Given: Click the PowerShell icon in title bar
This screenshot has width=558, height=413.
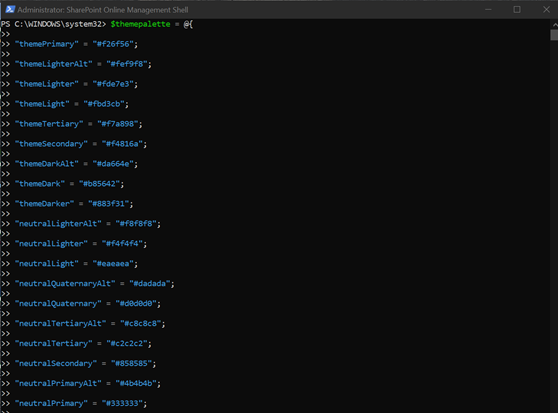Looking at the screenshot, I should [x=10, y=10].
